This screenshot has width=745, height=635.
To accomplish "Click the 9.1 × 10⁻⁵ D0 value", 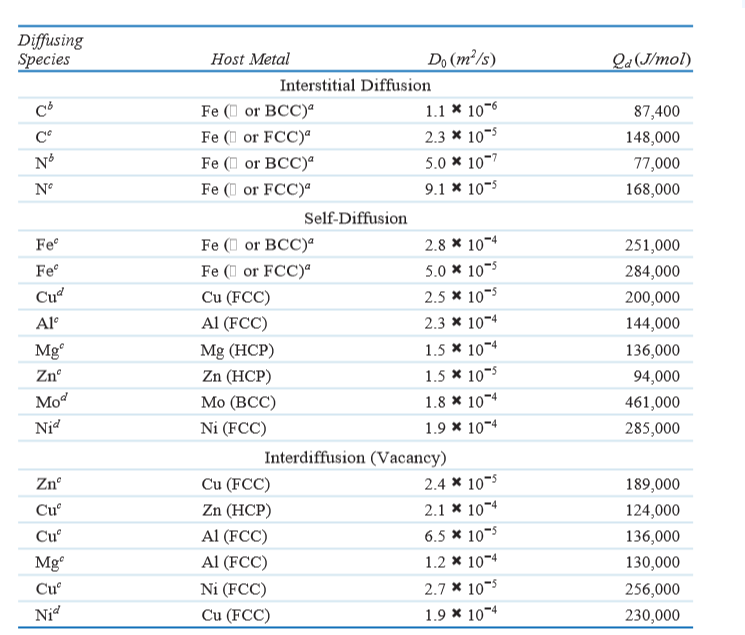I will pos(460,188).
